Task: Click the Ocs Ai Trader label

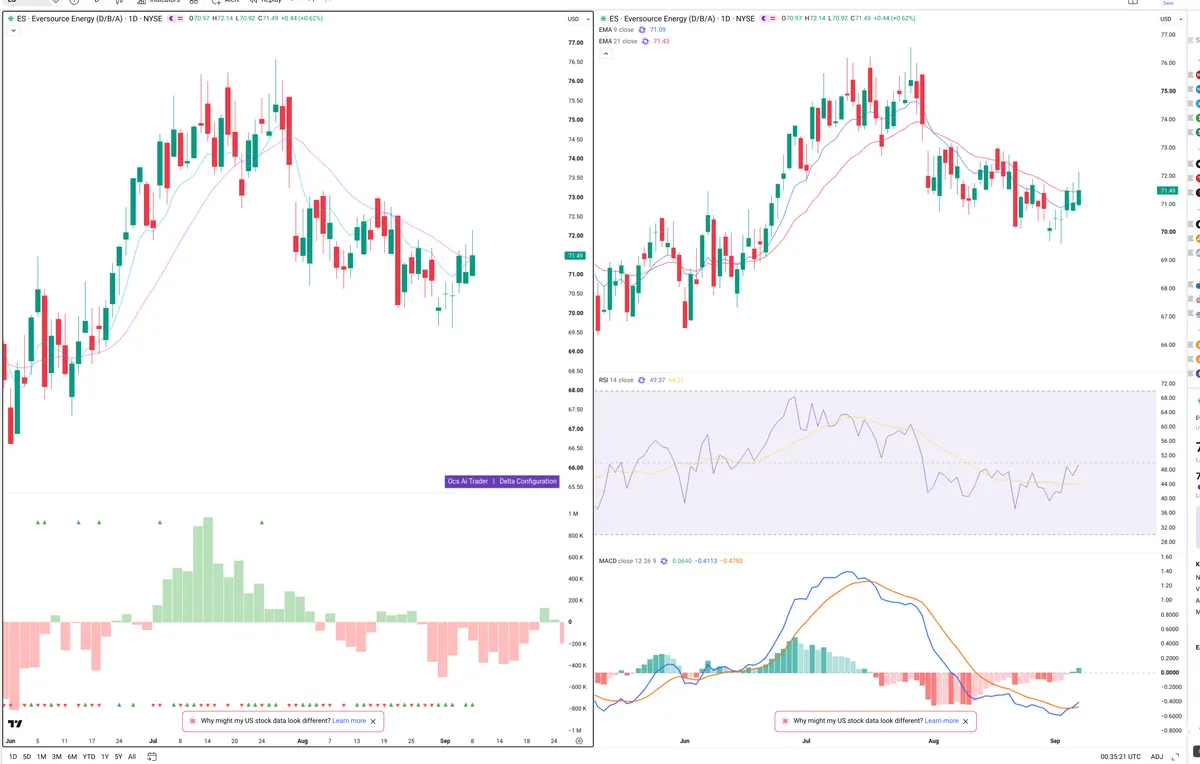Action: [467, 481]
